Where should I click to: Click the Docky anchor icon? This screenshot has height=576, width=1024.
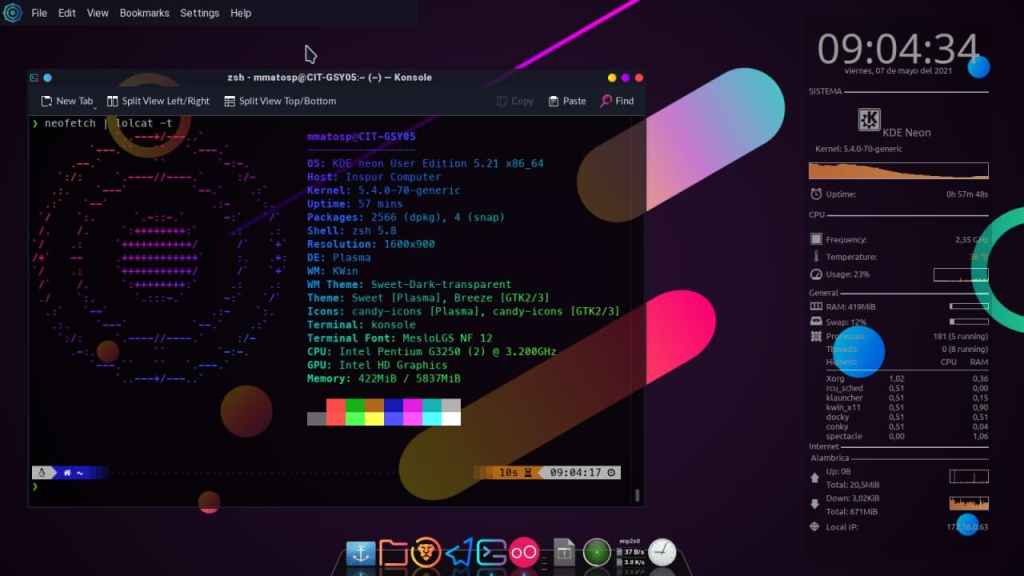click(360, 552)
